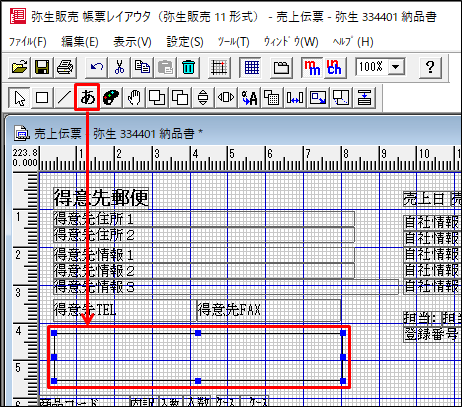Select the 得意先TEL field
Image resolution: width=462 pixels, height=407 pixels.
click(x=125, y=310)
